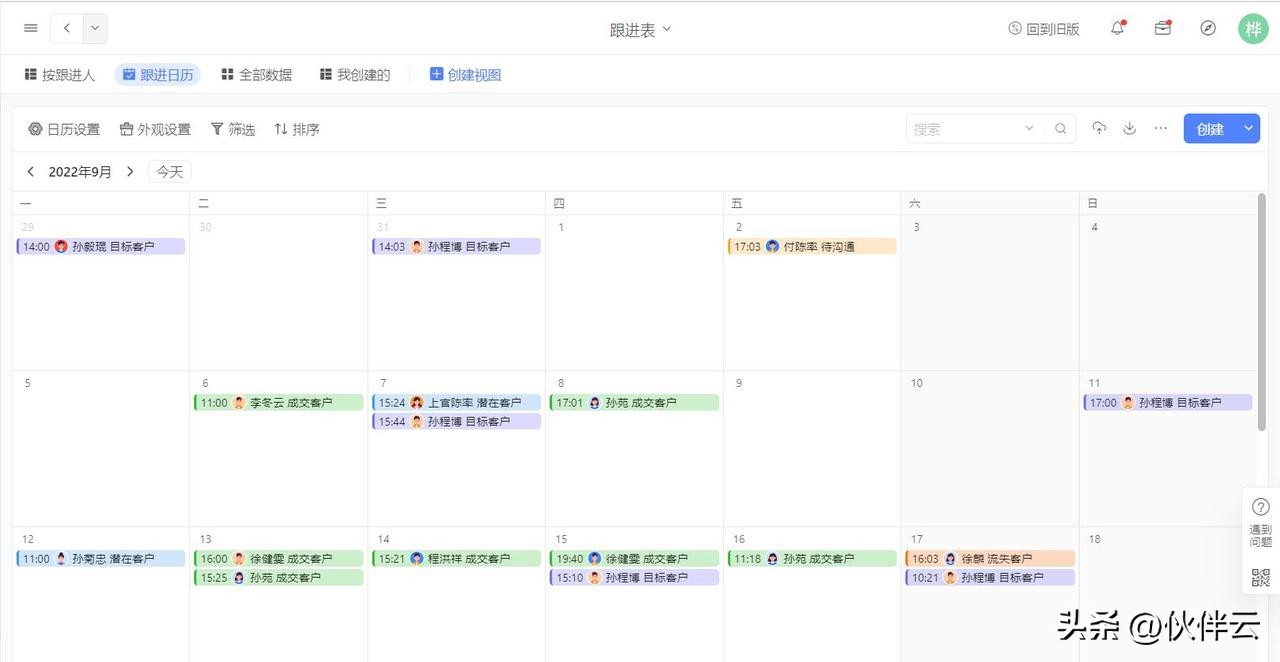1280x662 pixels.
Task: Click the search magnifier icon
Action: pos(1061,128)
